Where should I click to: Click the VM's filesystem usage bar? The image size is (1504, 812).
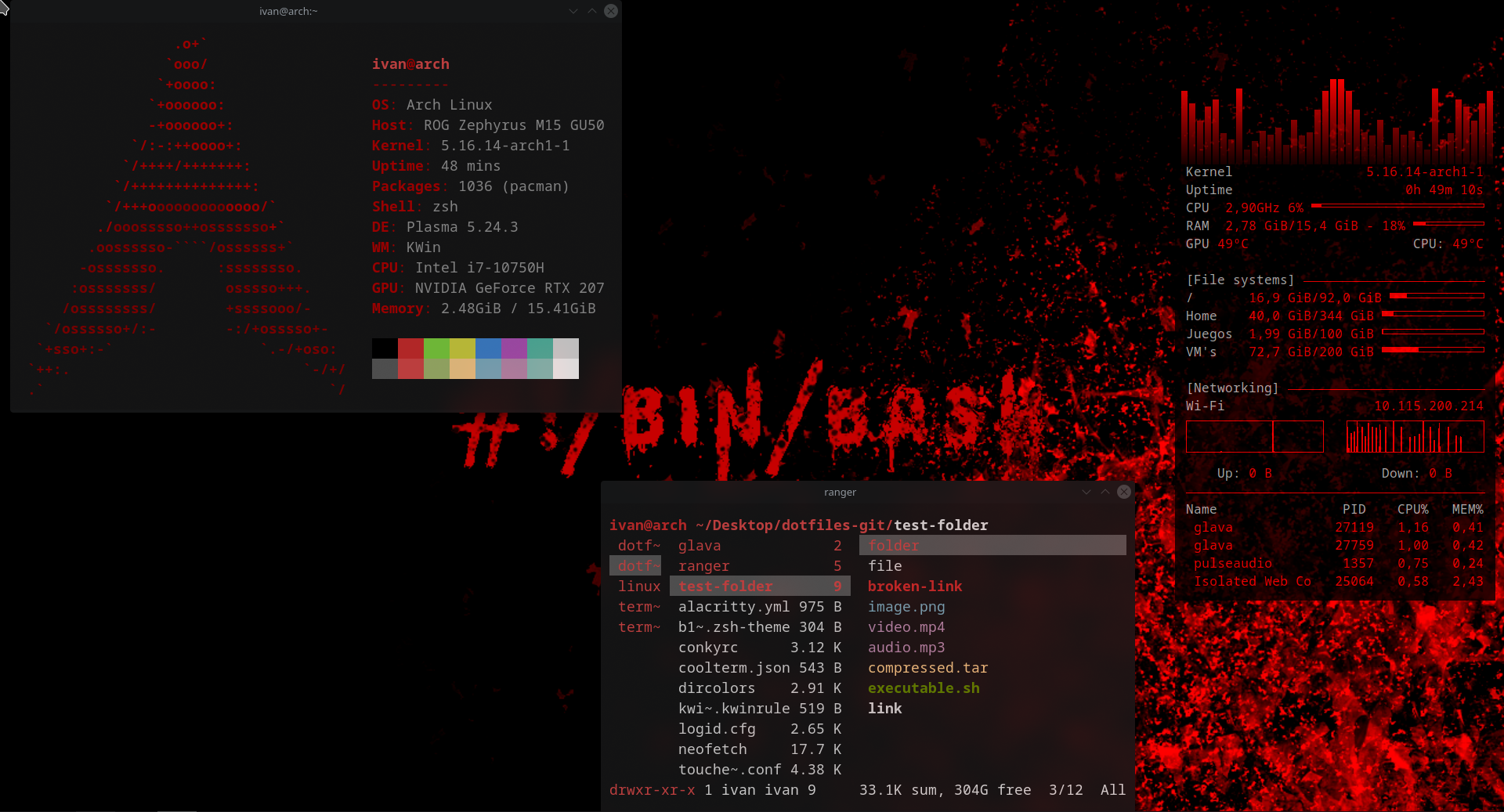pos(1433,350)
